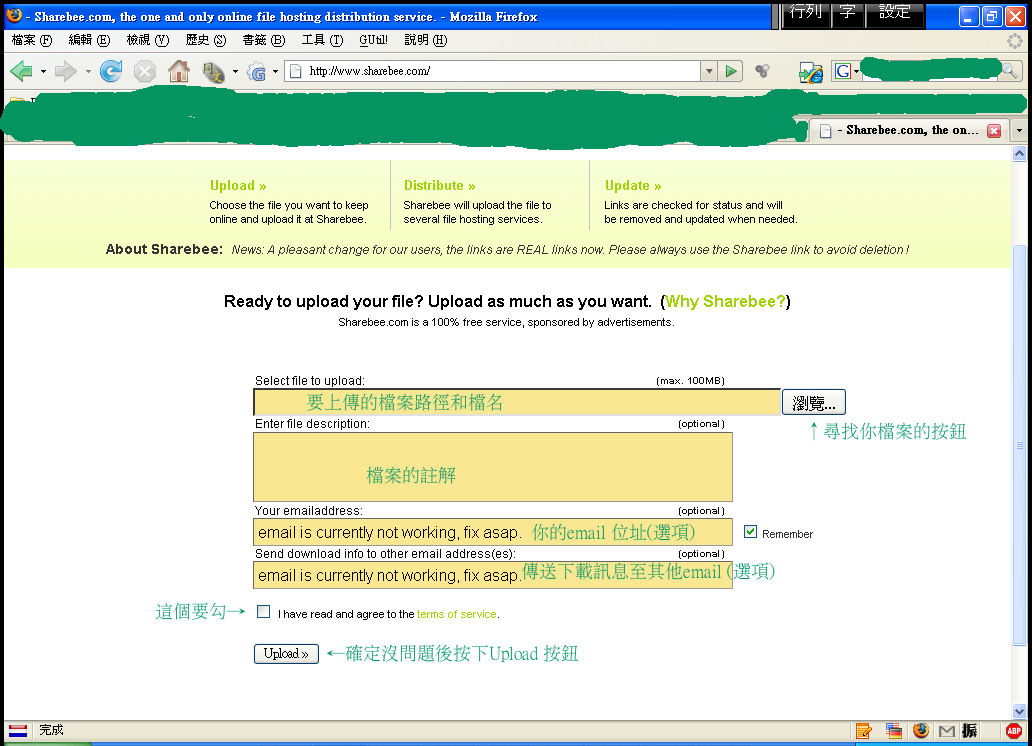This screenshot has height=746, width=1032.
Task: Click the Firefox throbber activity icon
Action: 1014,41
